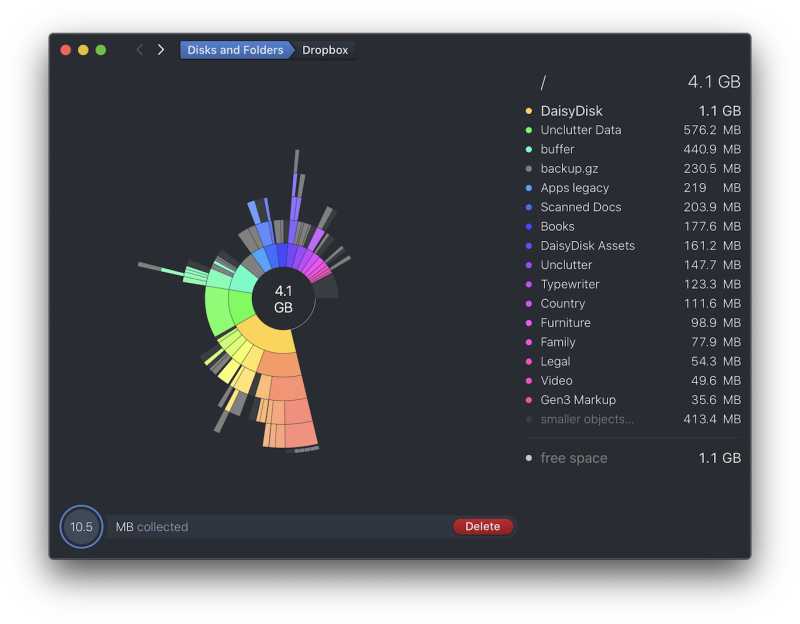Viewport: 800px width, 624px height.
Task: Select backup.gz in the sidebar list
Action: 570,168
